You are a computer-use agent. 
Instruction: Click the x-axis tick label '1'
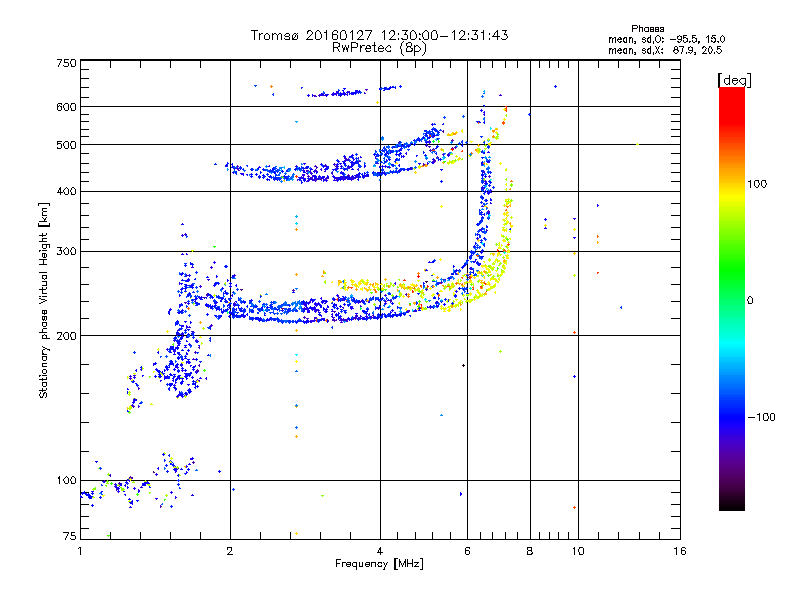click(x=80, y=551)
